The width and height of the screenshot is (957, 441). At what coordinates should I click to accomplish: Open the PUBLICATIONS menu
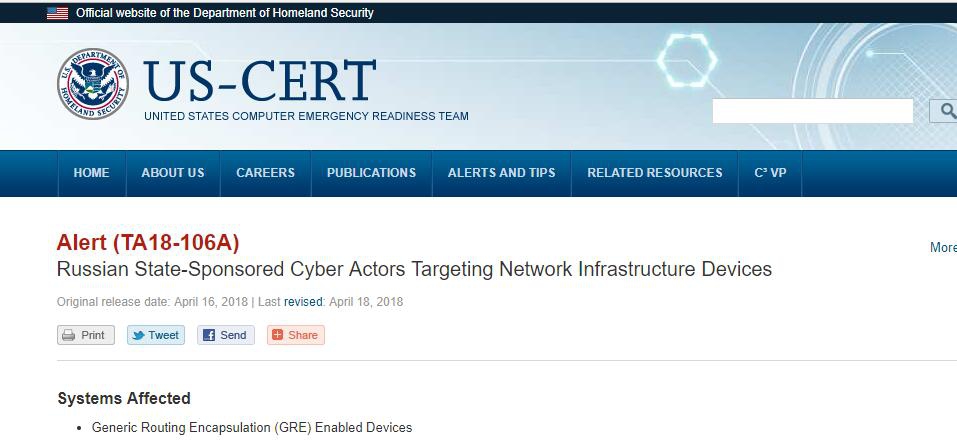(x=371, y=173)
